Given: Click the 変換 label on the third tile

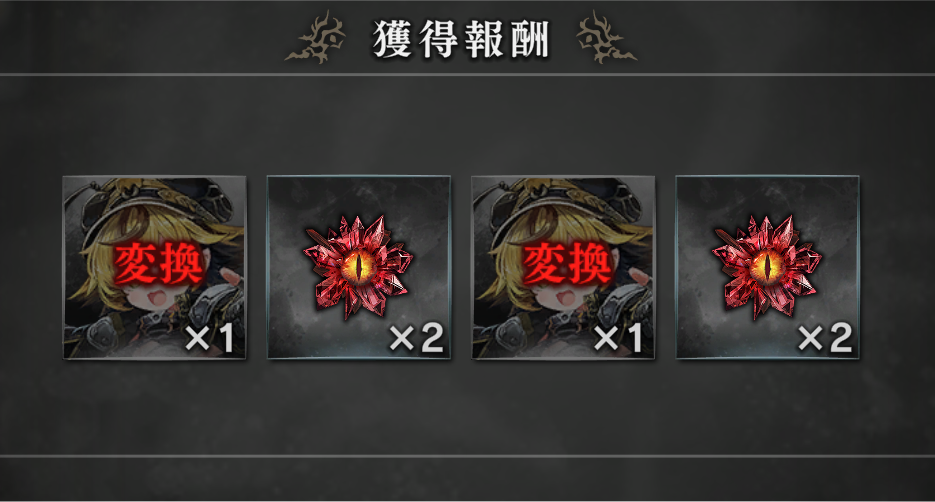Looking at the screenshot, I should [566, 264].
